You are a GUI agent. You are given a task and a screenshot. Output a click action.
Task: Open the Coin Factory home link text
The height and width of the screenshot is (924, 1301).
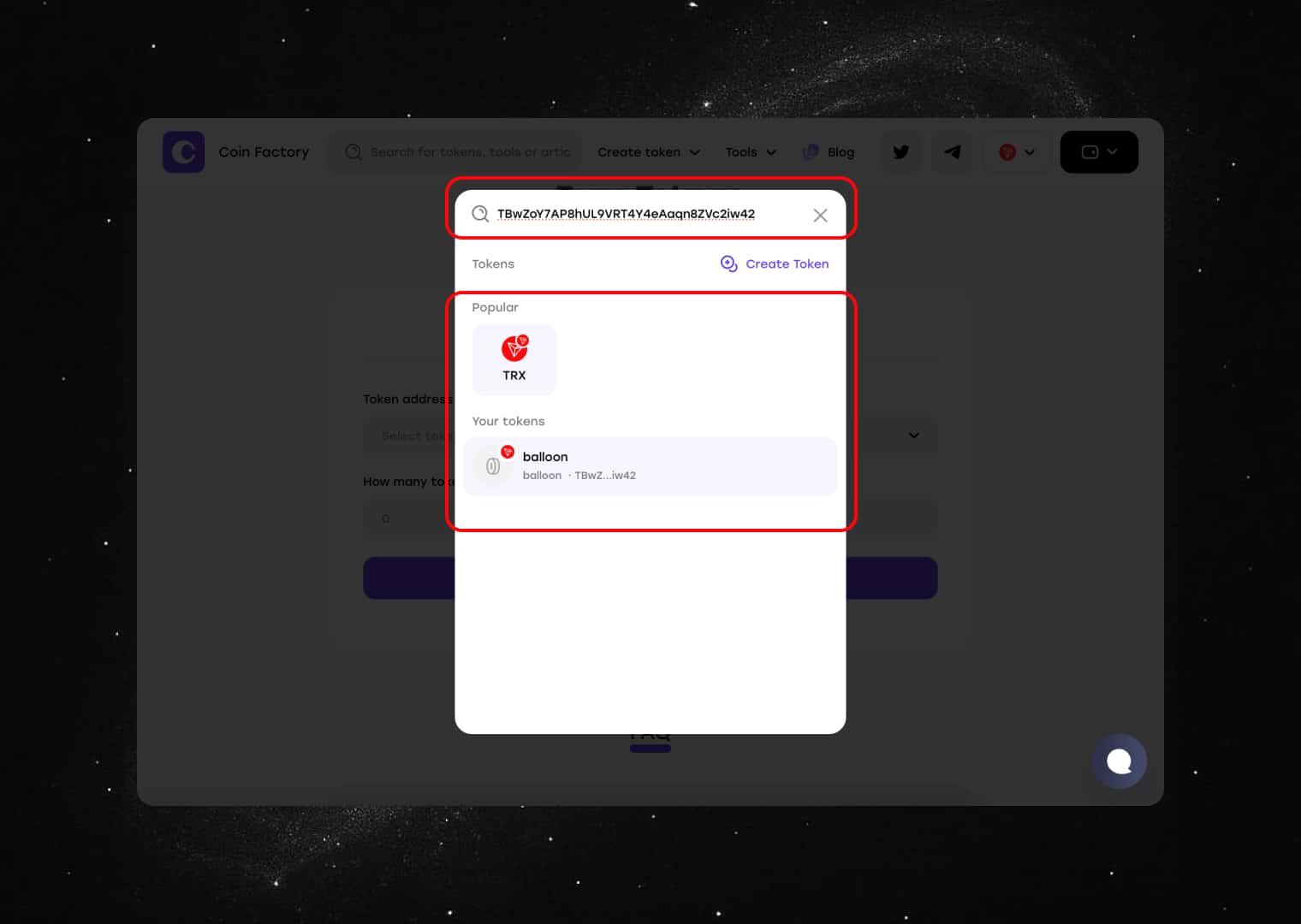(264, 152)
